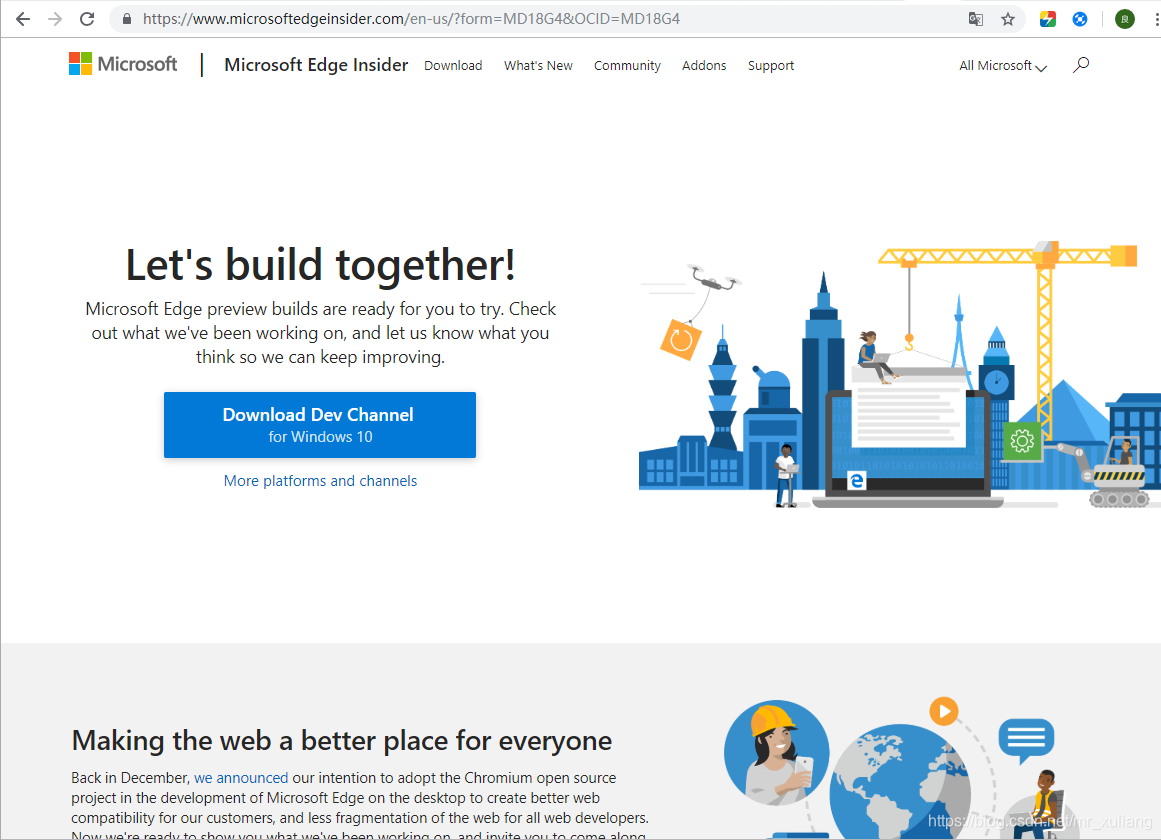Click the 'Let's build together!' heading
Viewport: 1161px width, 840px height.
pyautogui.click(x=321, y=264)
